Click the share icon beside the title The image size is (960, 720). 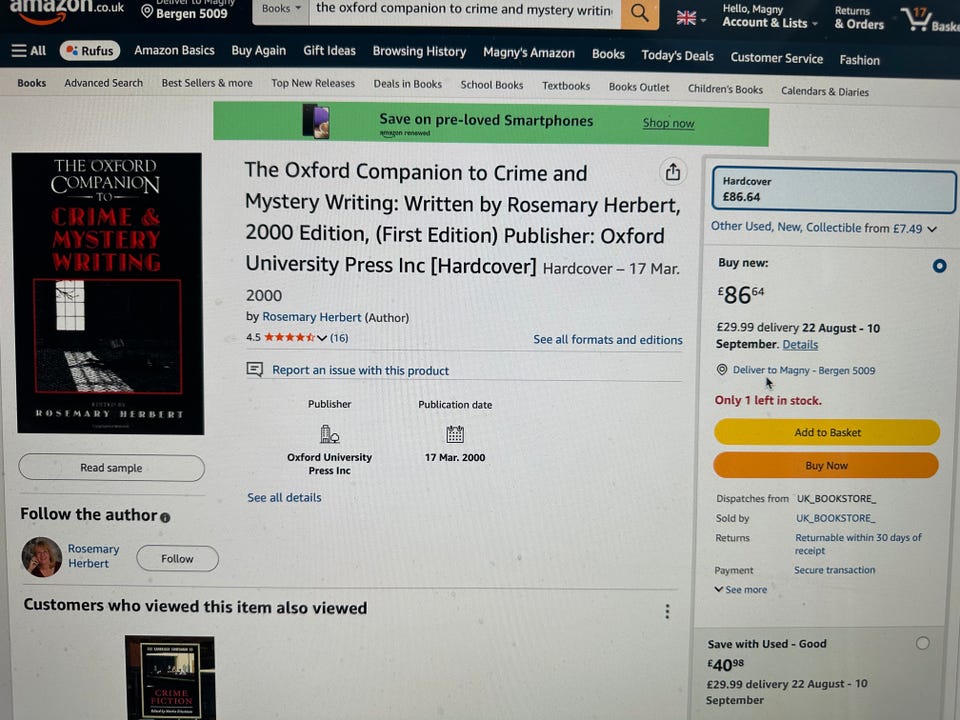tap(673, 172)
